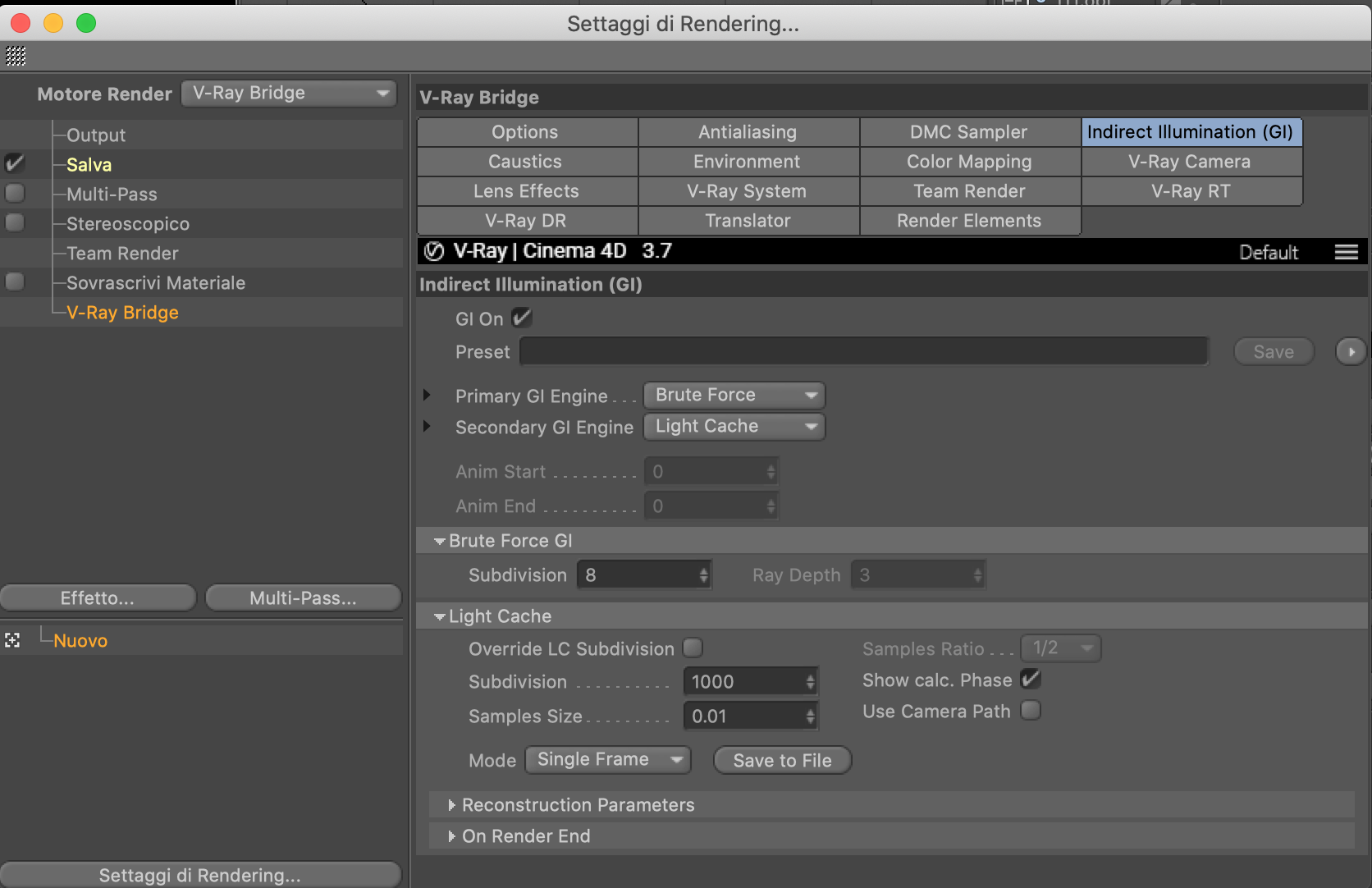Collapse the Light Cache section
This screenshot has height=888, width=1372.
pyautogui.click(x=440, y=616)
